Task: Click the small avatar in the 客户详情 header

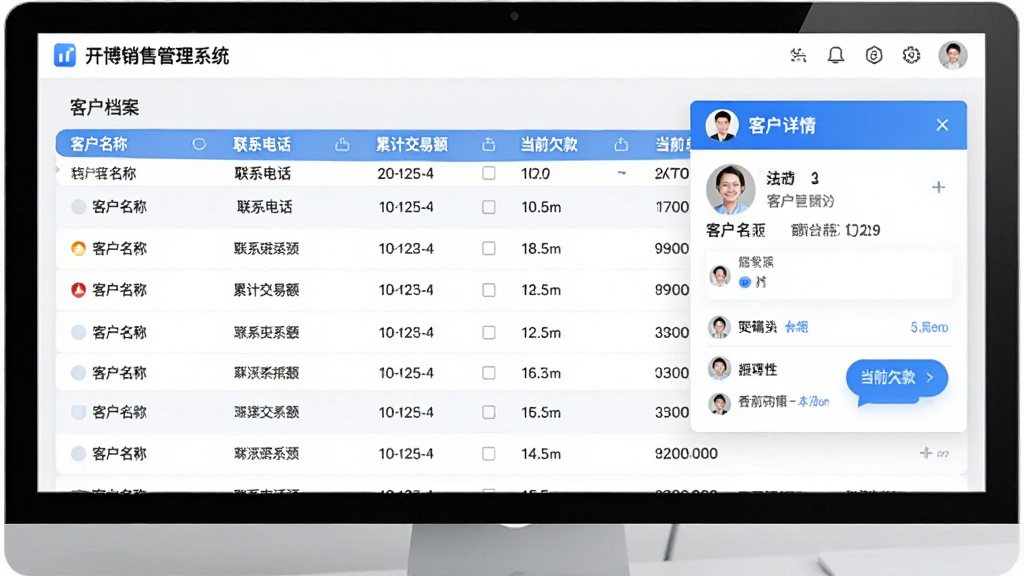Action: 722,125
